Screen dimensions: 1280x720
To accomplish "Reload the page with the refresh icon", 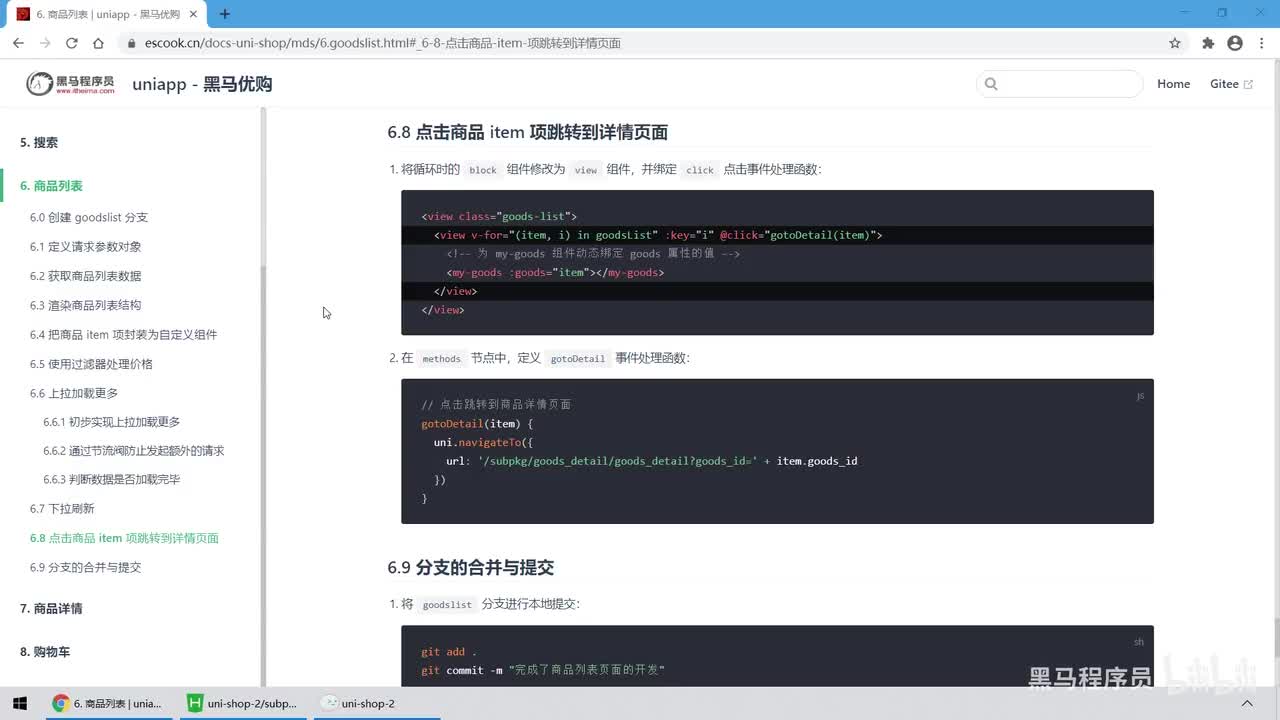I will [72, 43].
